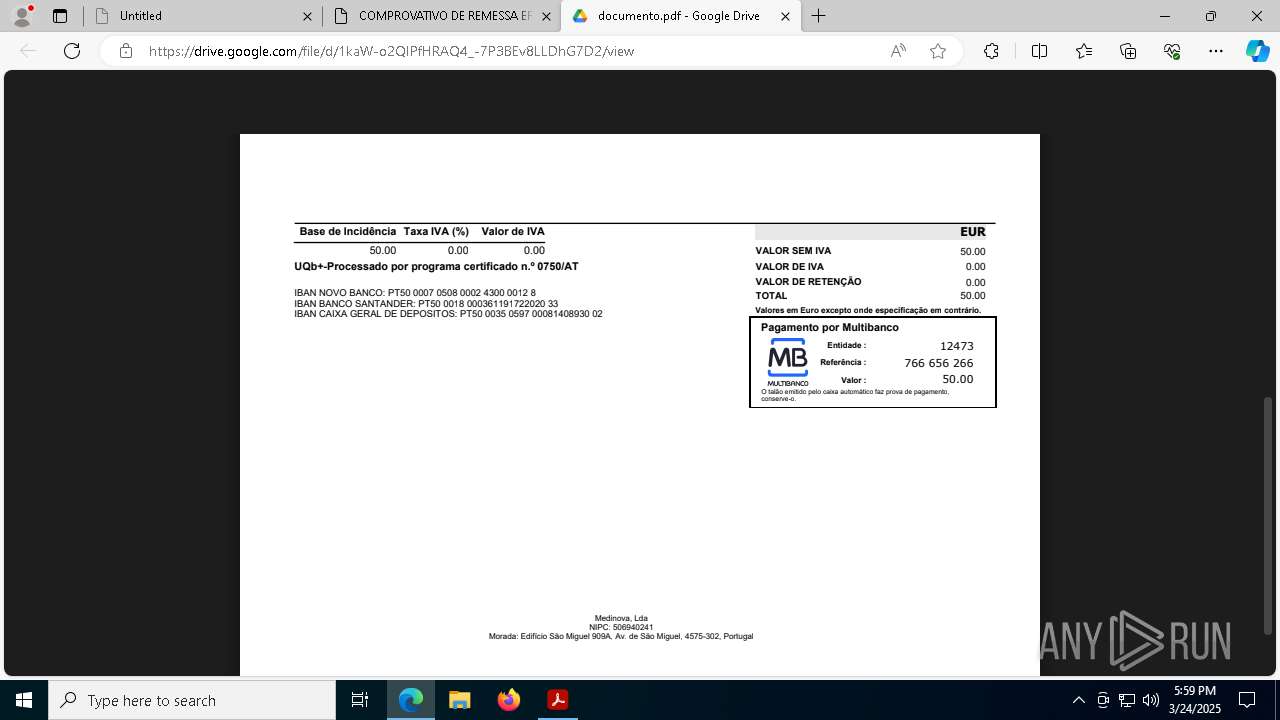The image size is (1280, 720).
Task: Select Entidade value 12473
Action: point(957,346)
